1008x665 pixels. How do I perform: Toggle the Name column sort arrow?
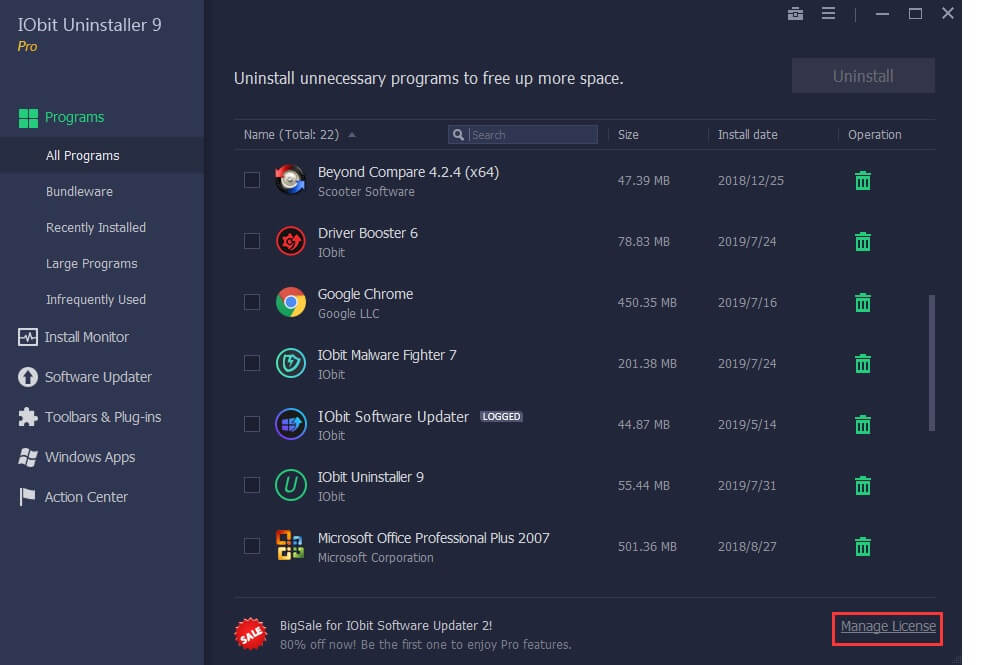point(352,134)
